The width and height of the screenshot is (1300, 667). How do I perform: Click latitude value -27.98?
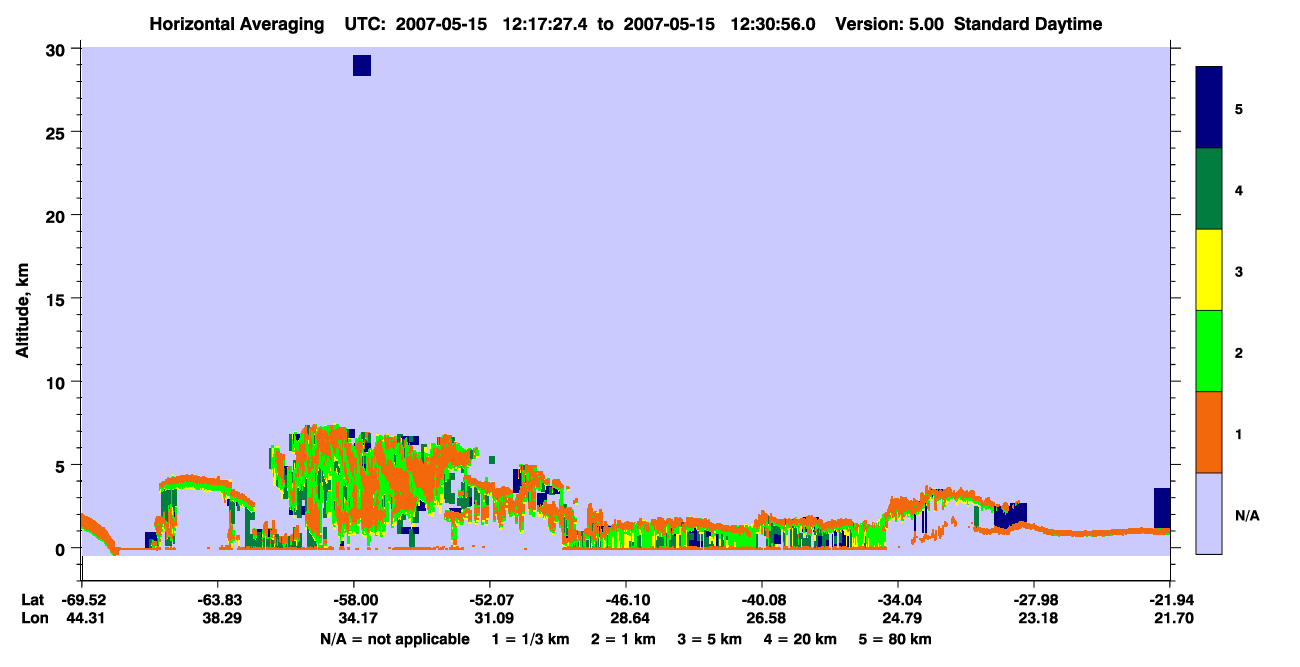pos(1034,599)
